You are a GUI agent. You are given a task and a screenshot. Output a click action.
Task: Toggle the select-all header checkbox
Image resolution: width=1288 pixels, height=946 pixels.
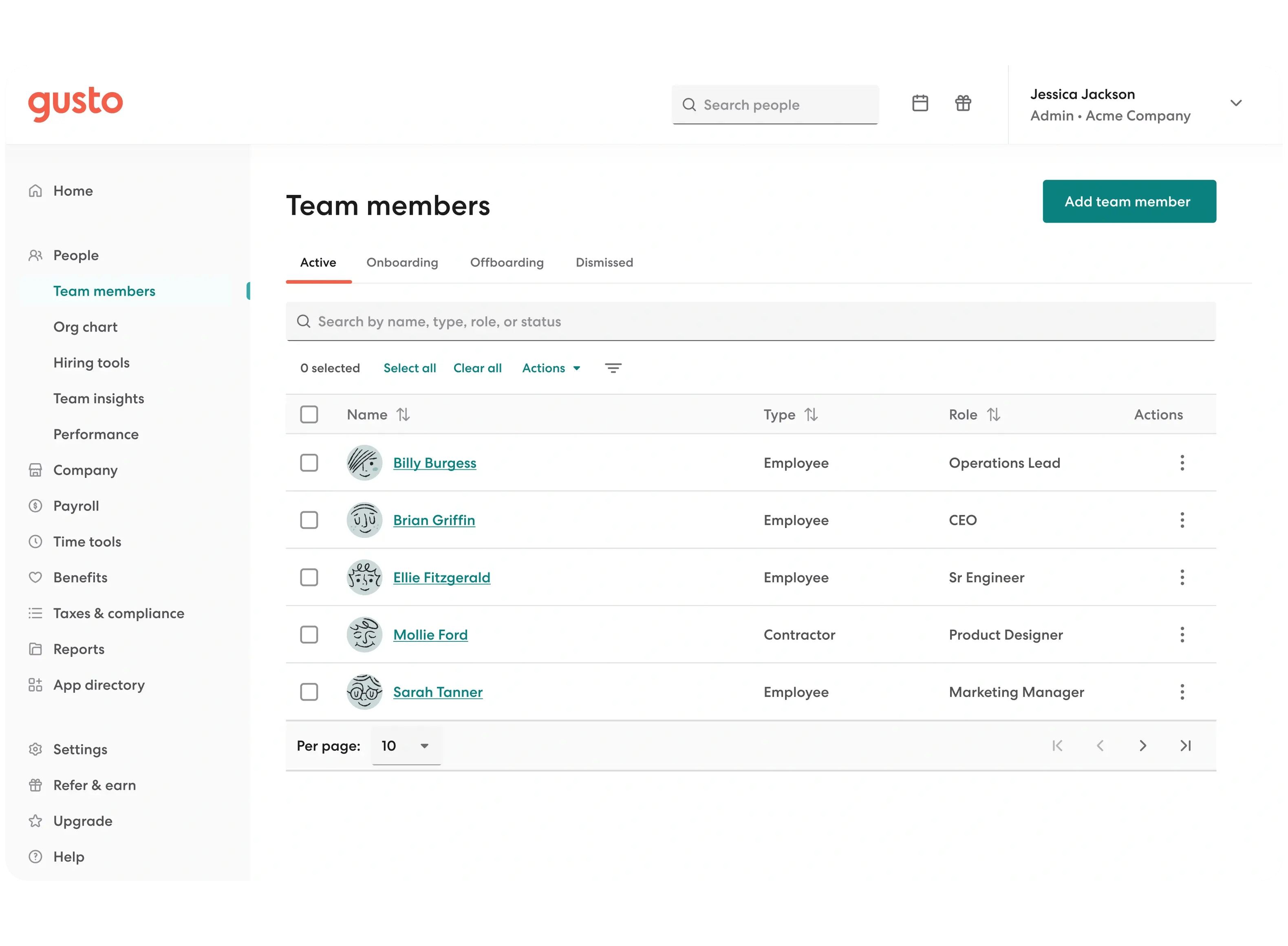pos(309,415)
